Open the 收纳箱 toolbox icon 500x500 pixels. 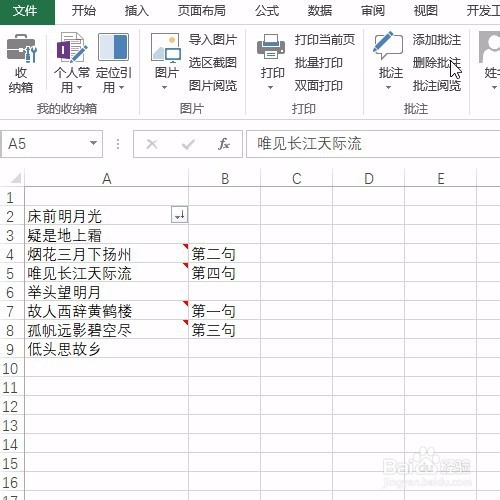click(x=21, y=48)
